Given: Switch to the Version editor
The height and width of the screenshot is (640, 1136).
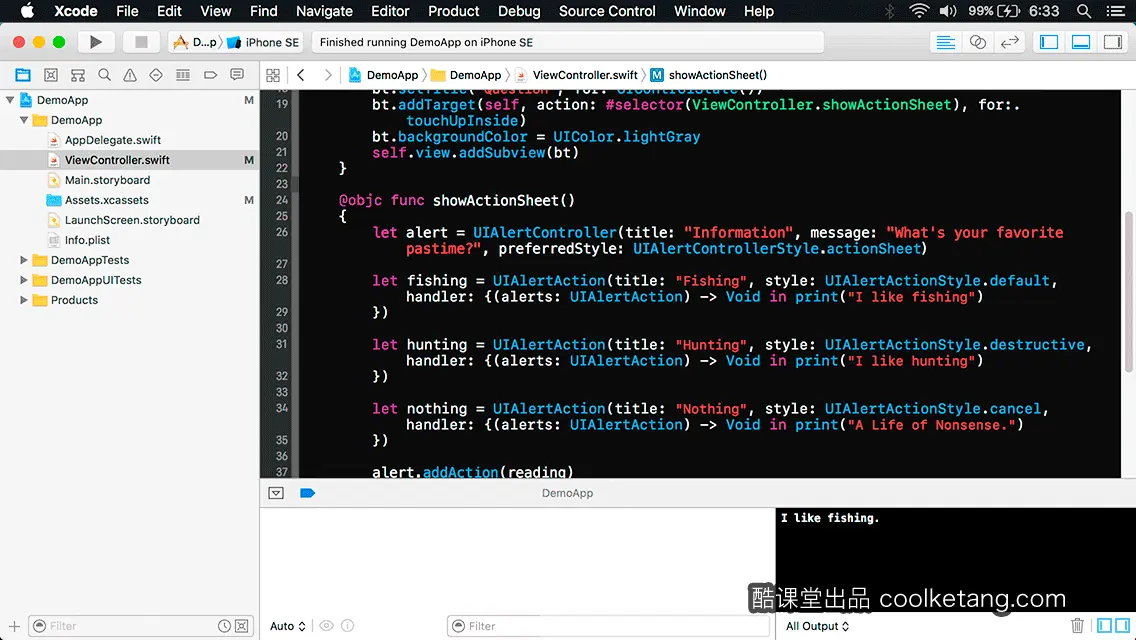Looking at the screenshot, I should point(1009,42).
